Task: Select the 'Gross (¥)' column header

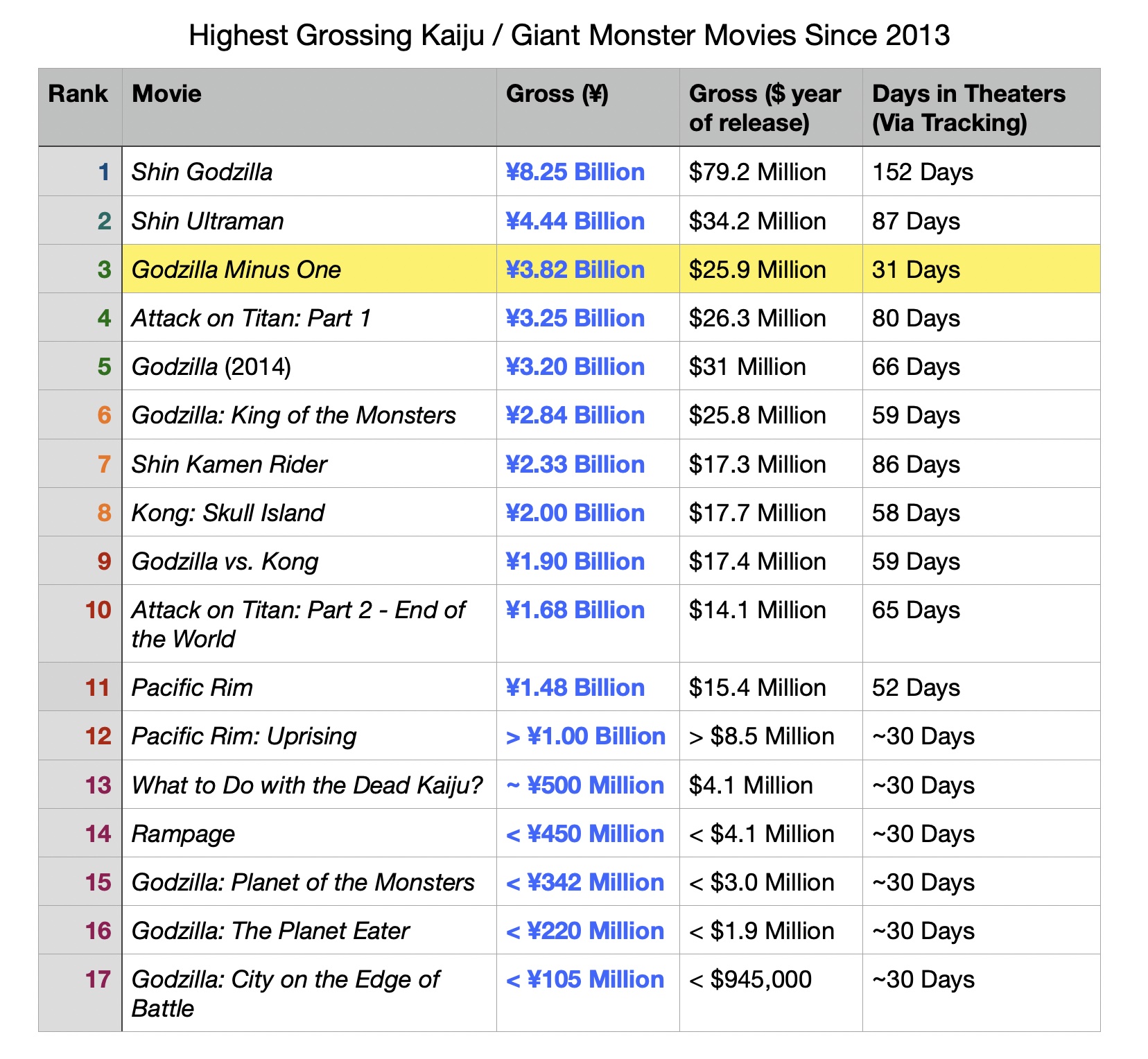Action: pos(588,107)
